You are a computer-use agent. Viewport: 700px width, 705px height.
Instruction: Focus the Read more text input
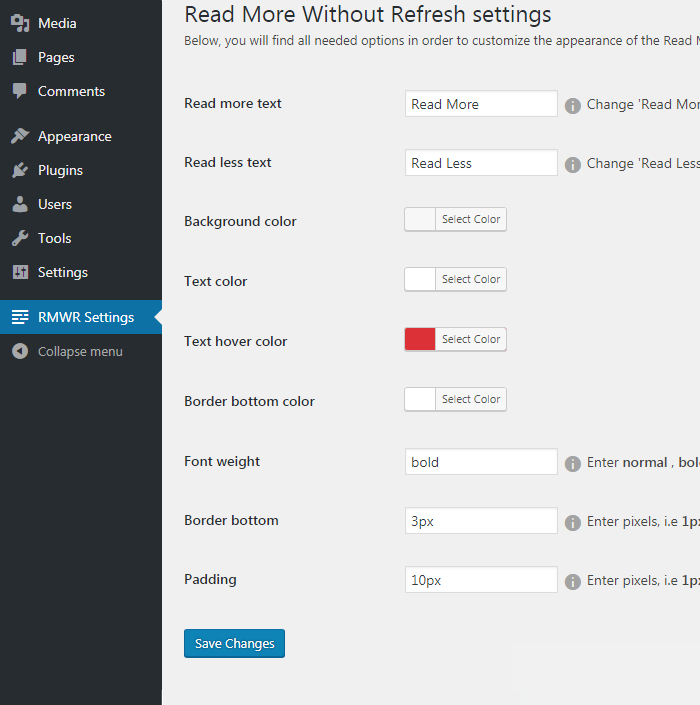click(481, 104)
